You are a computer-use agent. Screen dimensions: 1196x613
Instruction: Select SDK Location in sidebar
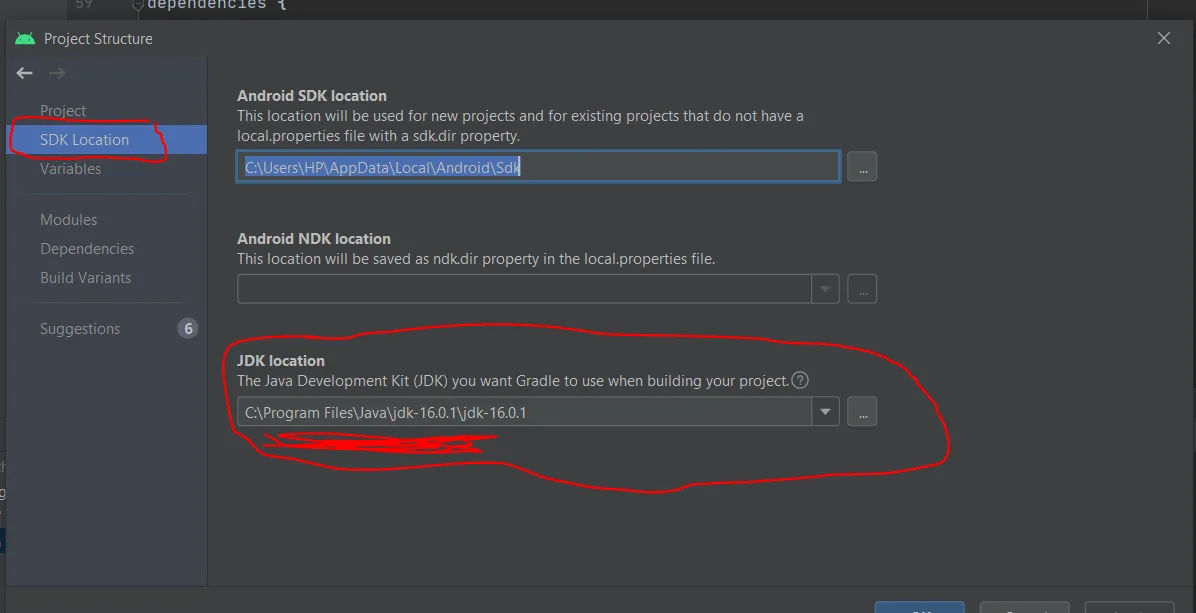(x=107, y=140)
